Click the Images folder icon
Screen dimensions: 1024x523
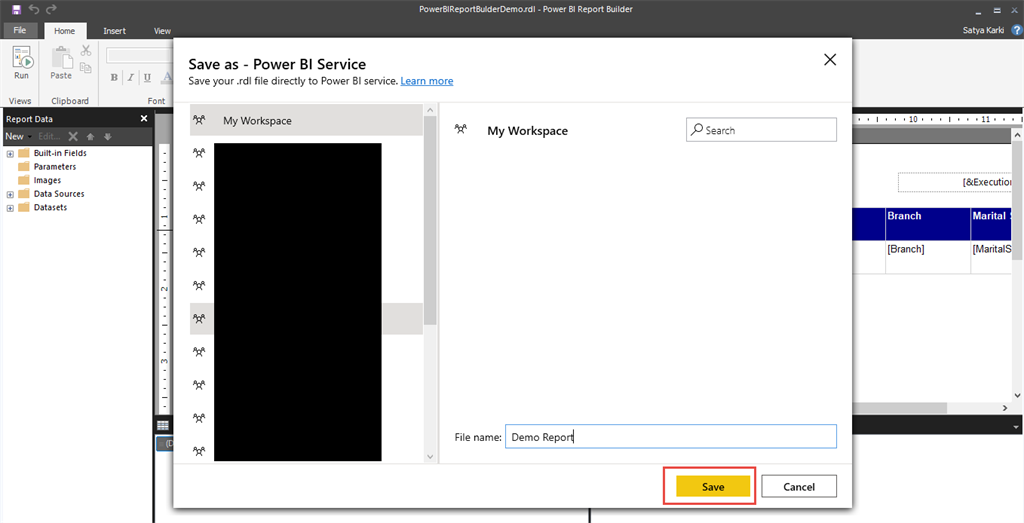(x=24, y=180)
